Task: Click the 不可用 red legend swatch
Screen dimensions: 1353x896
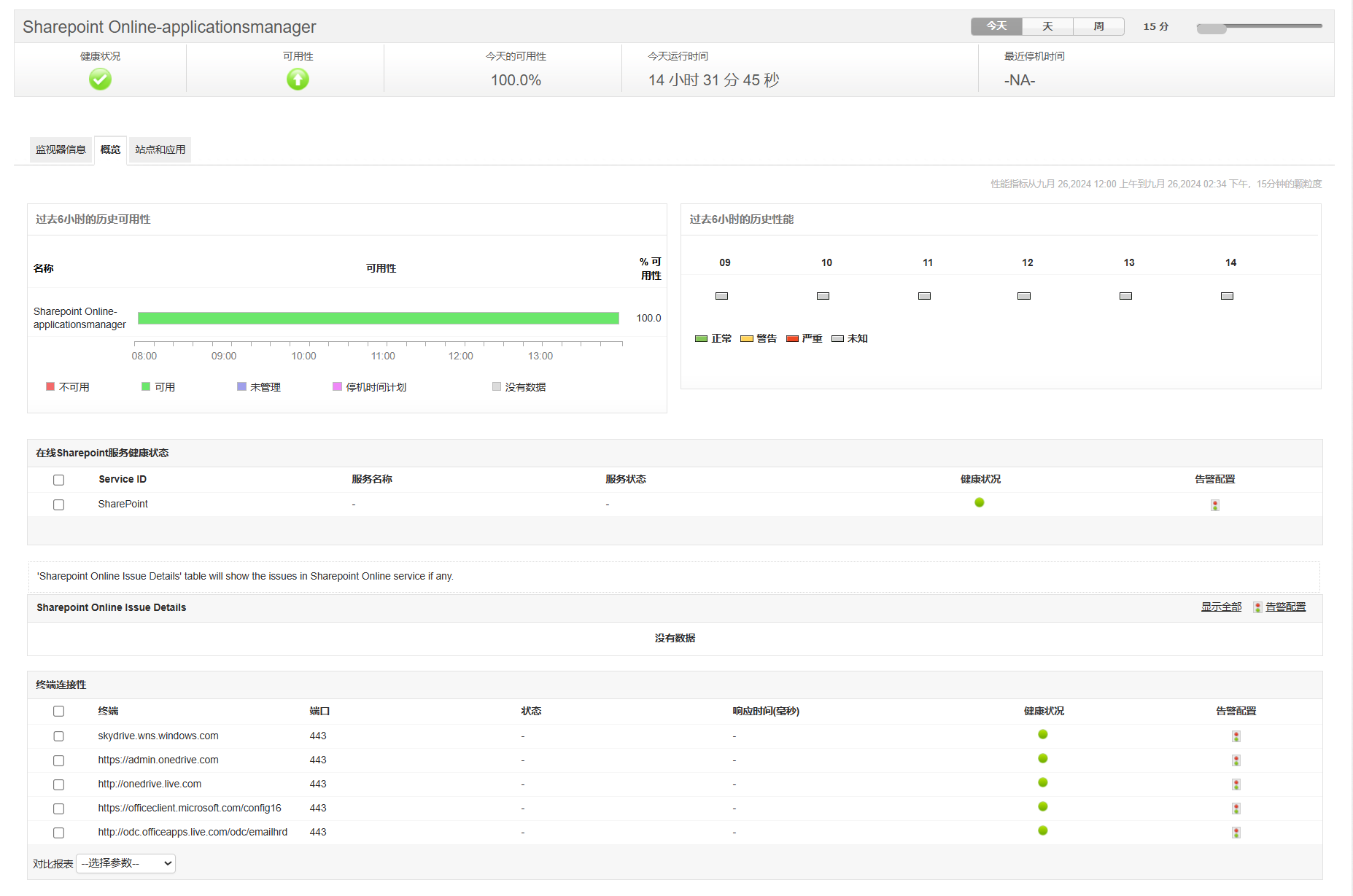Action: coord(50,386)
